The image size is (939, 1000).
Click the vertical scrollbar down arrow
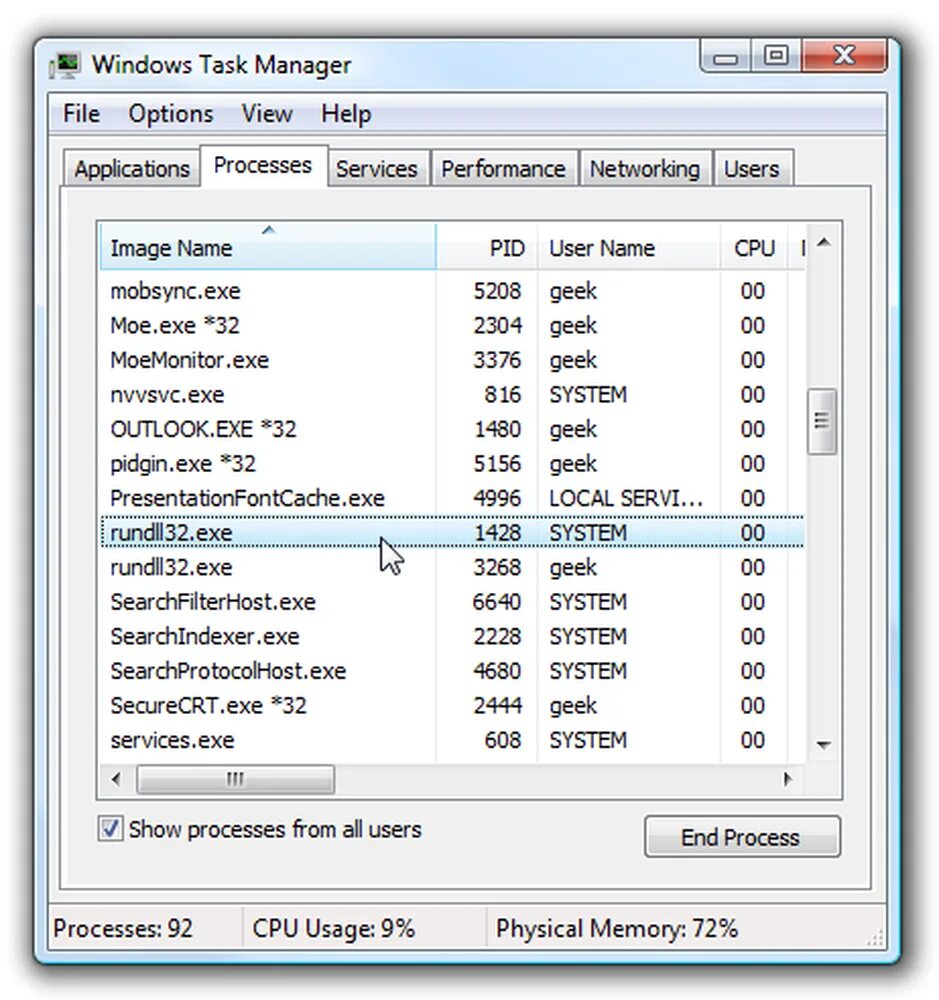824,744
